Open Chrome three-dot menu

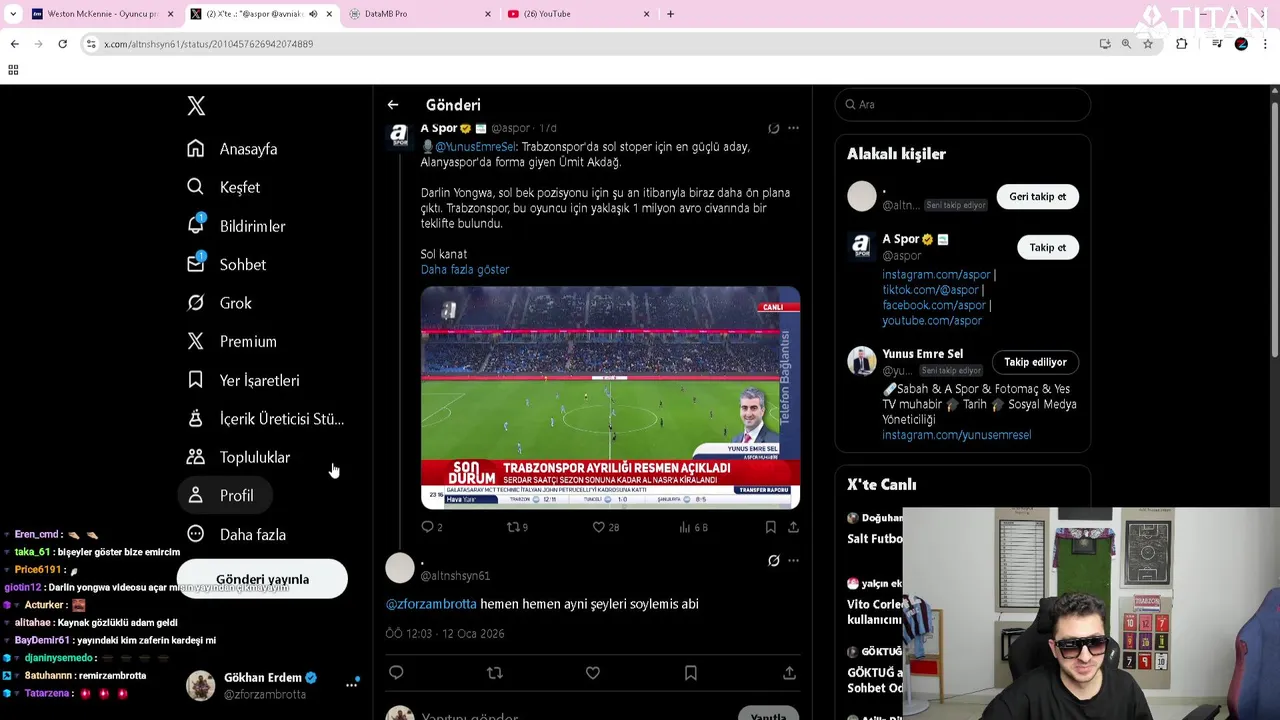[1266, 44]
